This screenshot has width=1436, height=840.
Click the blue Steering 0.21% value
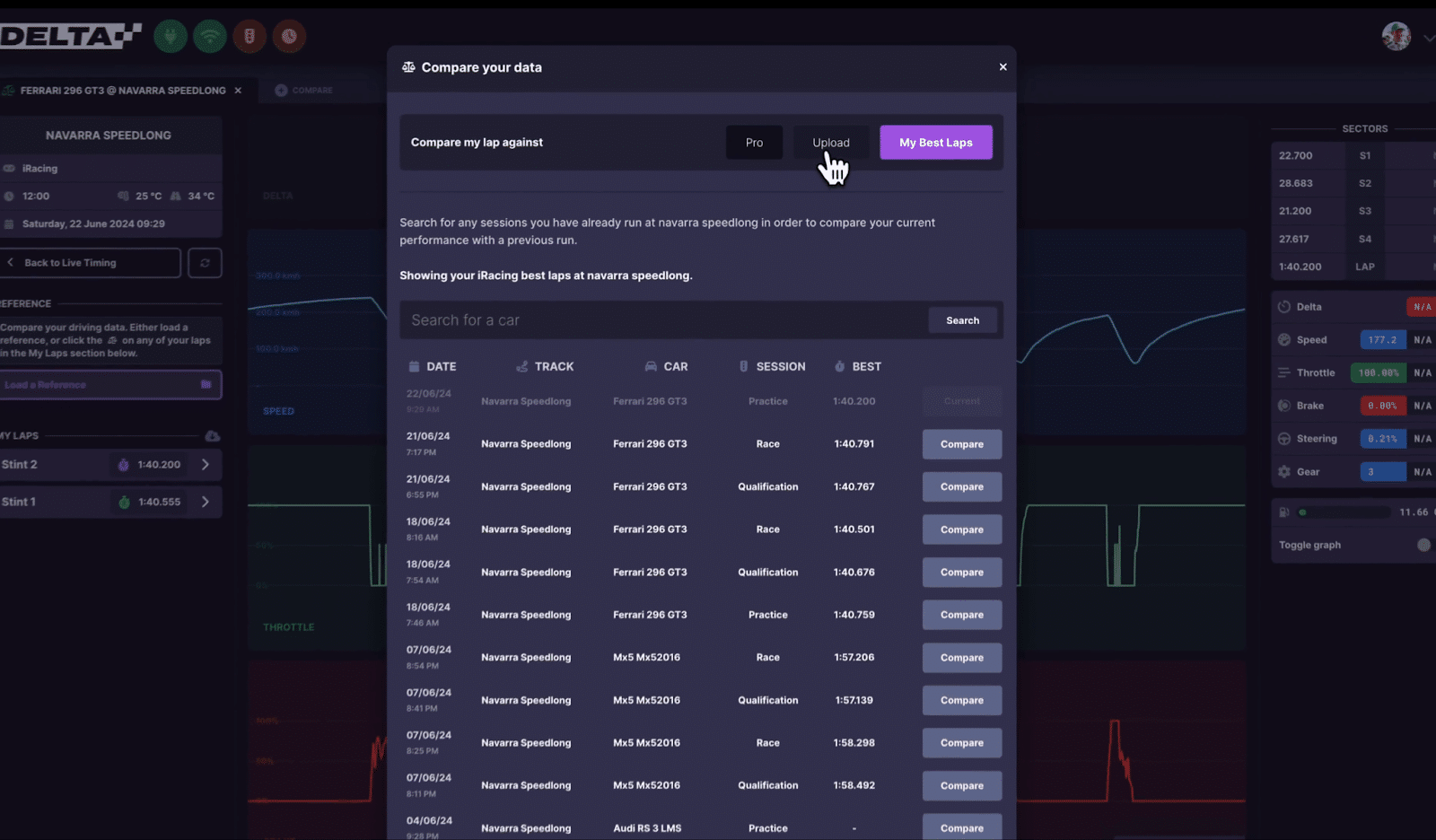click(1382, 439)
